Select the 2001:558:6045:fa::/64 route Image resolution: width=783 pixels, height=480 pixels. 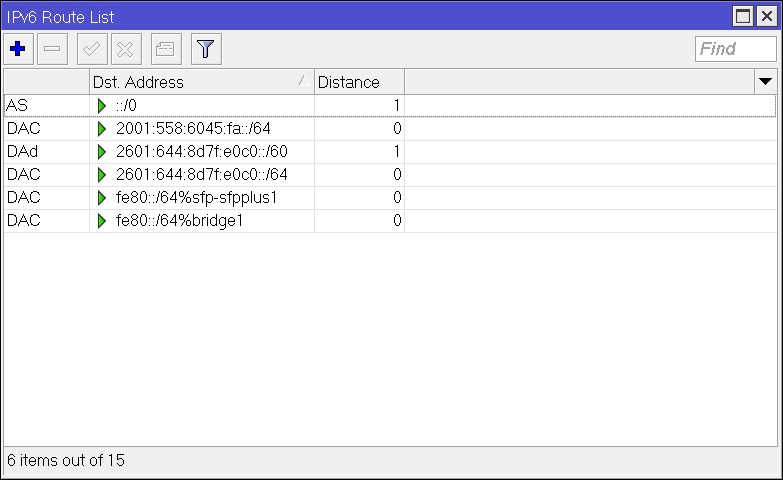pyautogui.click(x=390, y=128)
